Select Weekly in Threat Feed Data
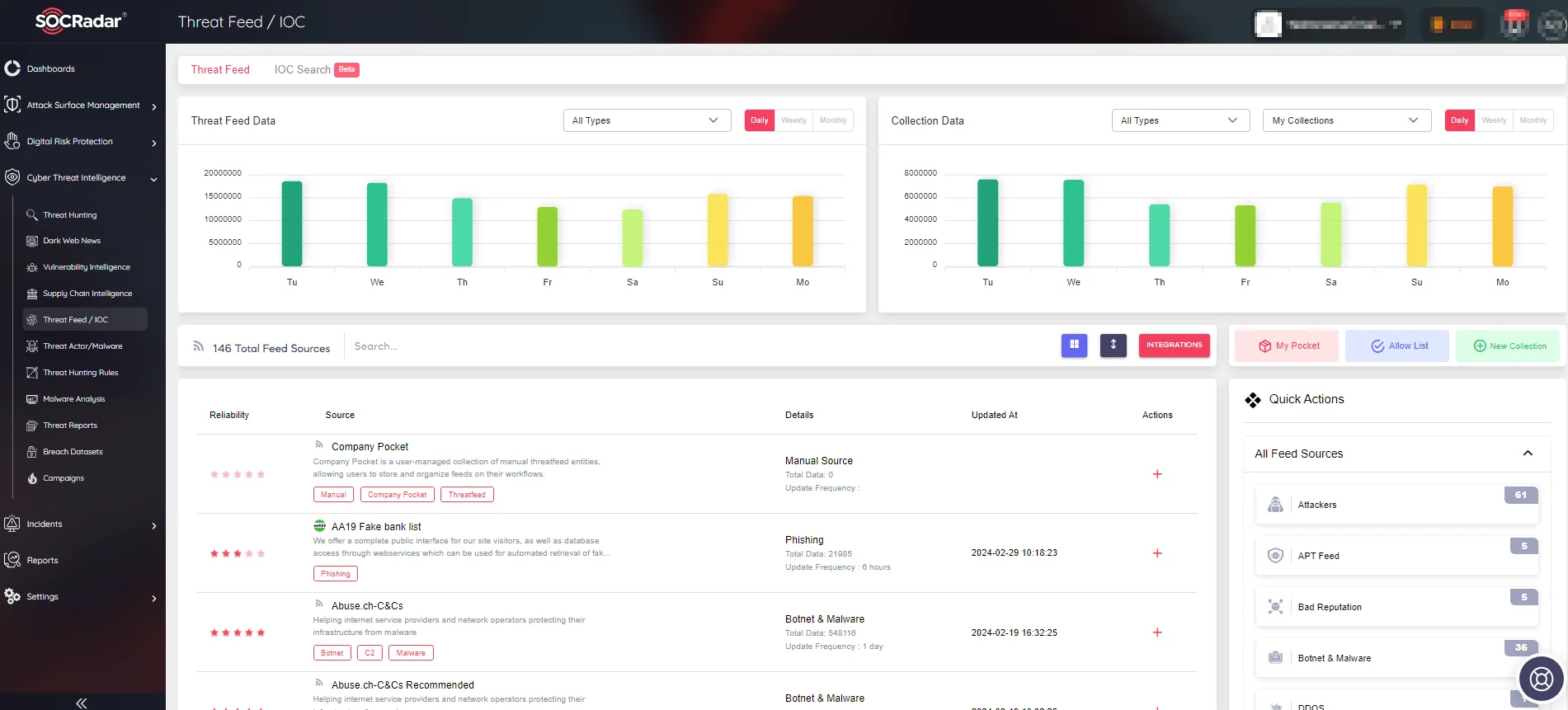 coord(793,120)
